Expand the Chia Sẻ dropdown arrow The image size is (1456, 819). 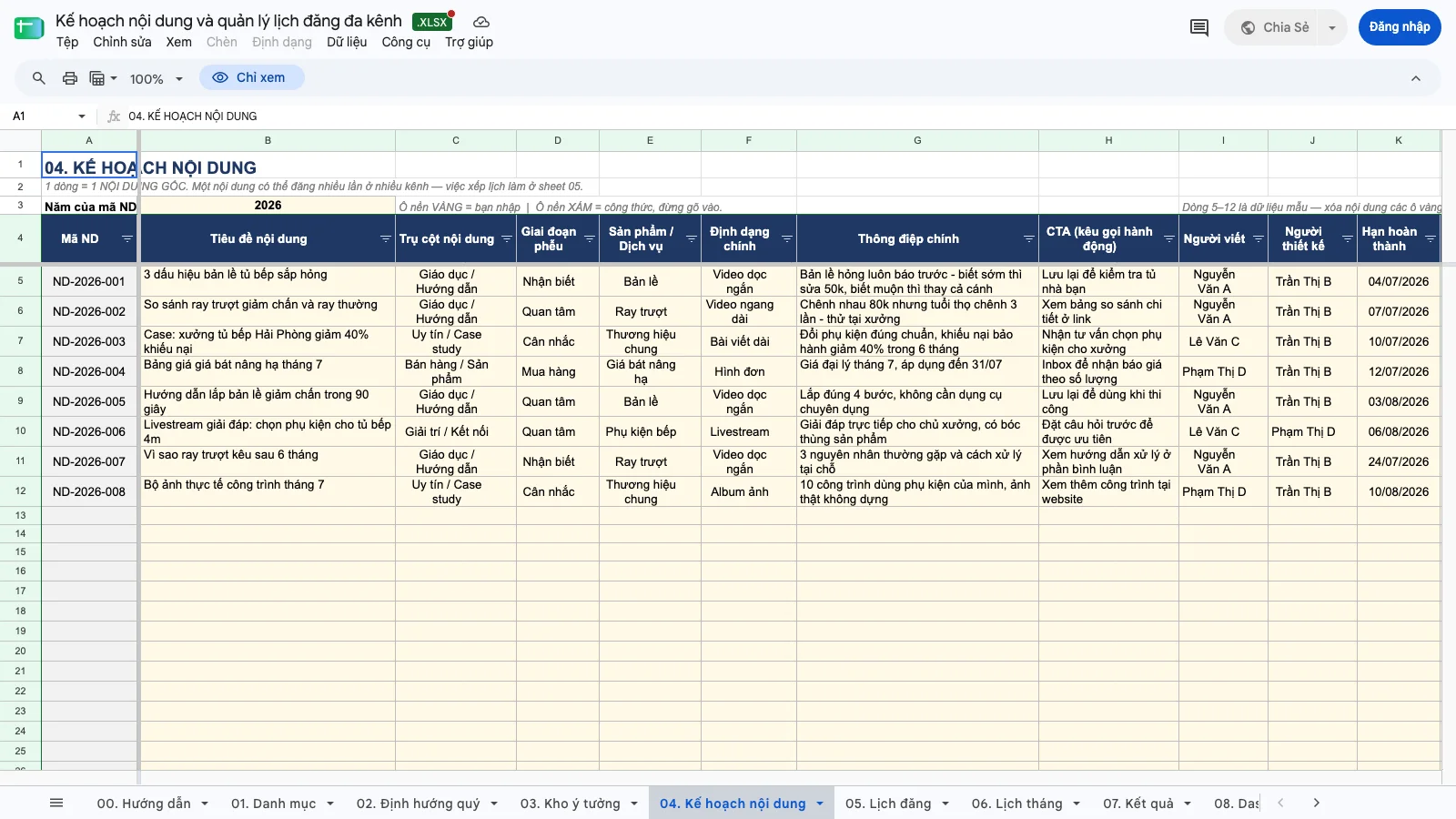click(1332, 27)
